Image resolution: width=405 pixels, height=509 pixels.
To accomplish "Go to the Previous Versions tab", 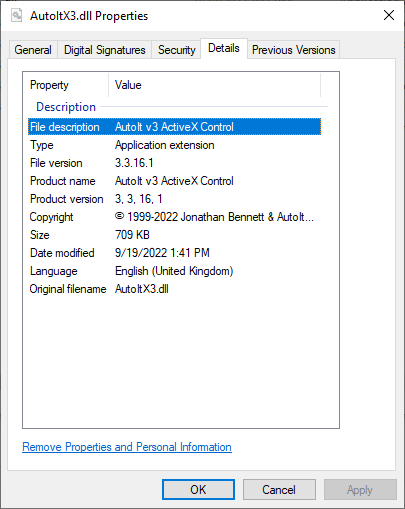I will pyautogui.click(x=293, y=50).
